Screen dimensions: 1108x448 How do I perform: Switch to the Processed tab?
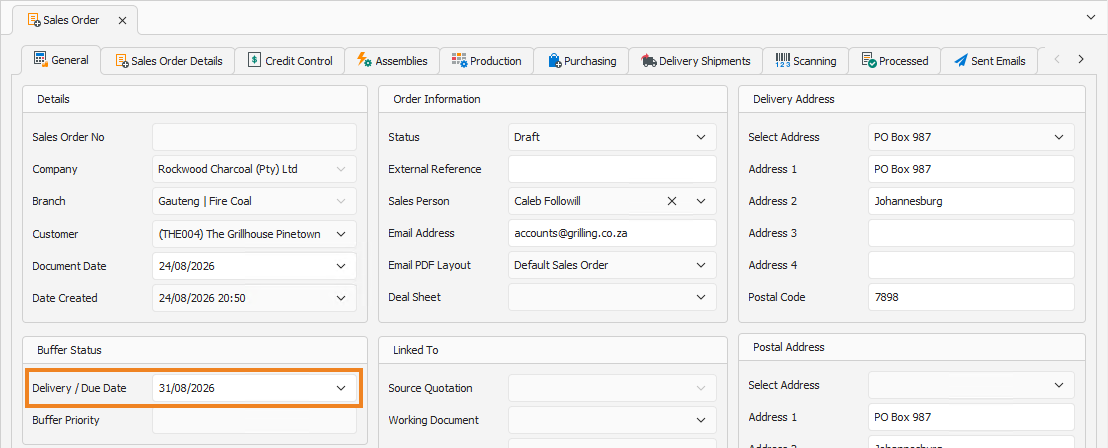pyautogui.click(x=894, y=61)
